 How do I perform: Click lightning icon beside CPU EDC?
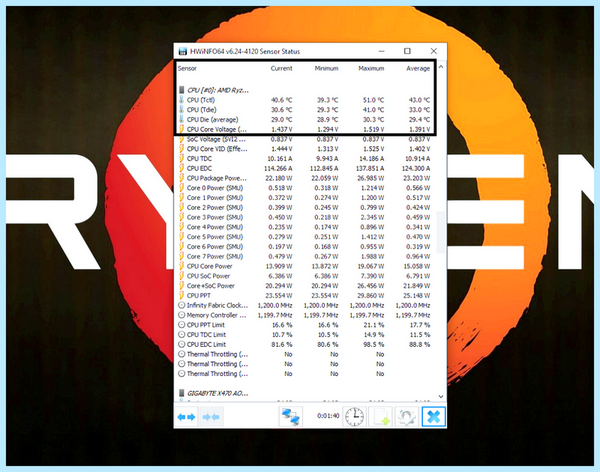point(181,168)
